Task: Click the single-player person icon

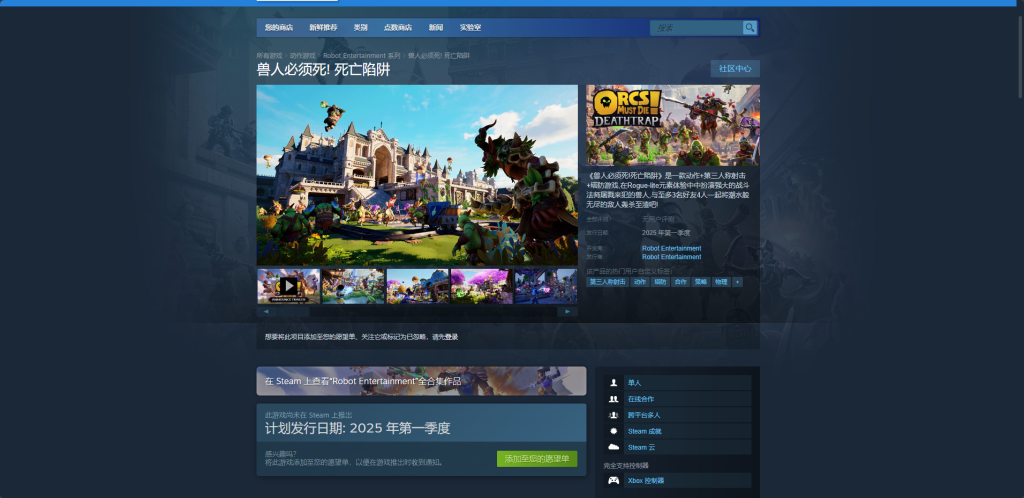Action: [613, 383]
